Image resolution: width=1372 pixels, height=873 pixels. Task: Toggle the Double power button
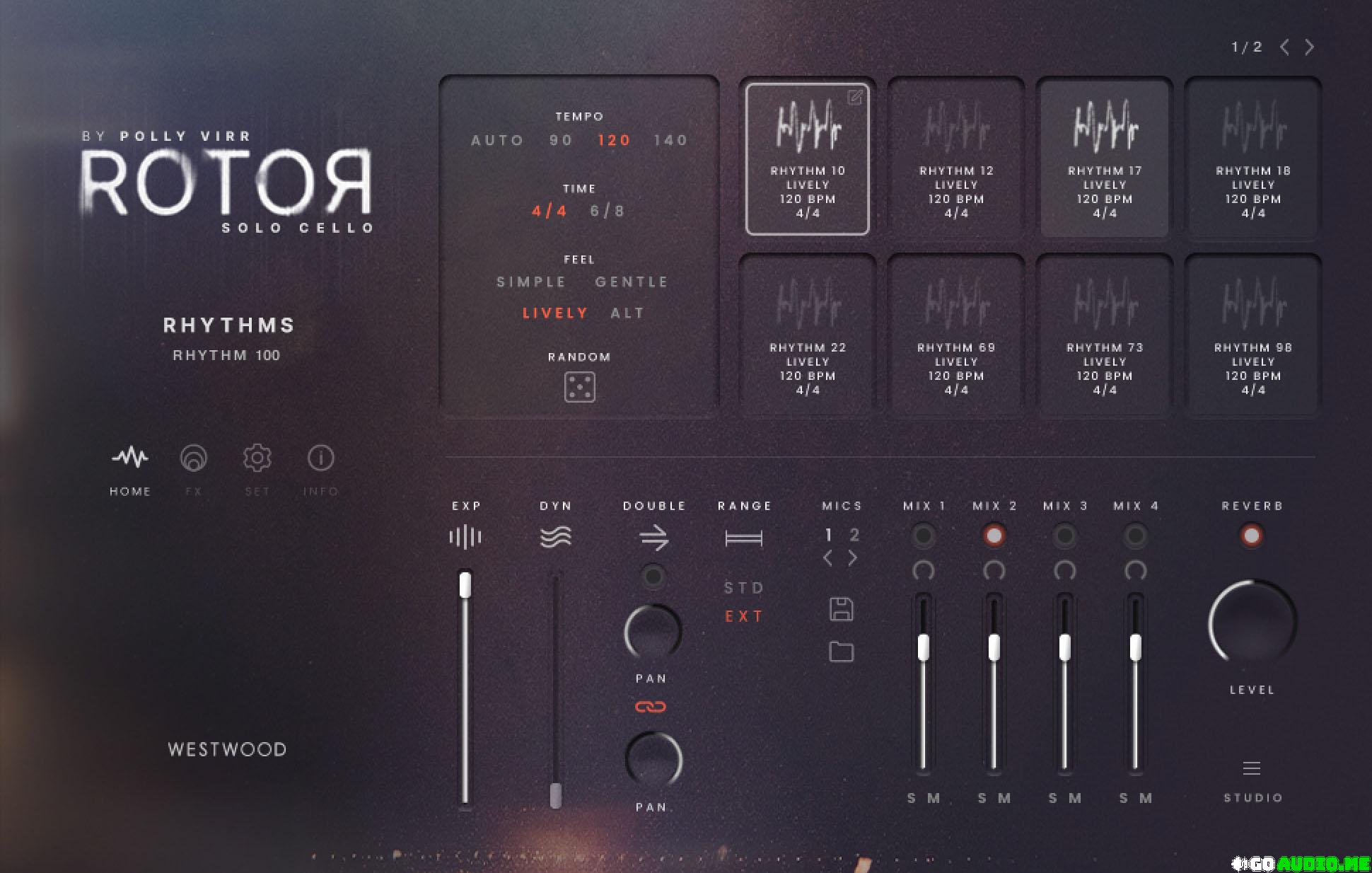653,577
